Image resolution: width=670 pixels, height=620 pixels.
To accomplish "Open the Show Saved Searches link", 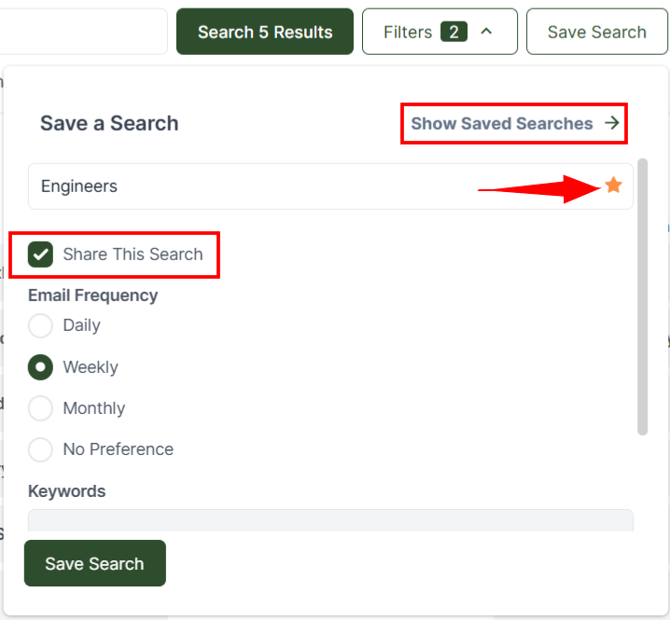I will 502,124.
